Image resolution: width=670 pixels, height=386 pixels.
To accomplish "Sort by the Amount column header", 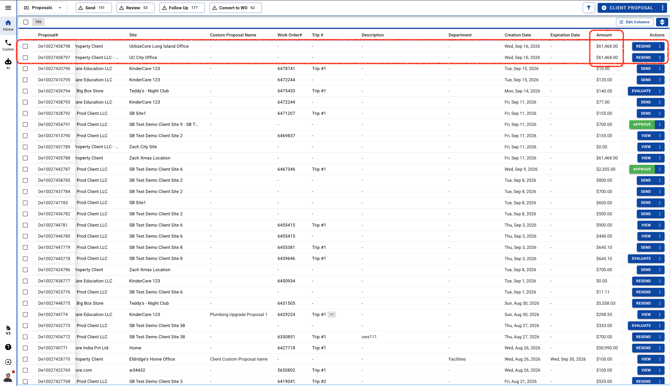I will 604,35.
